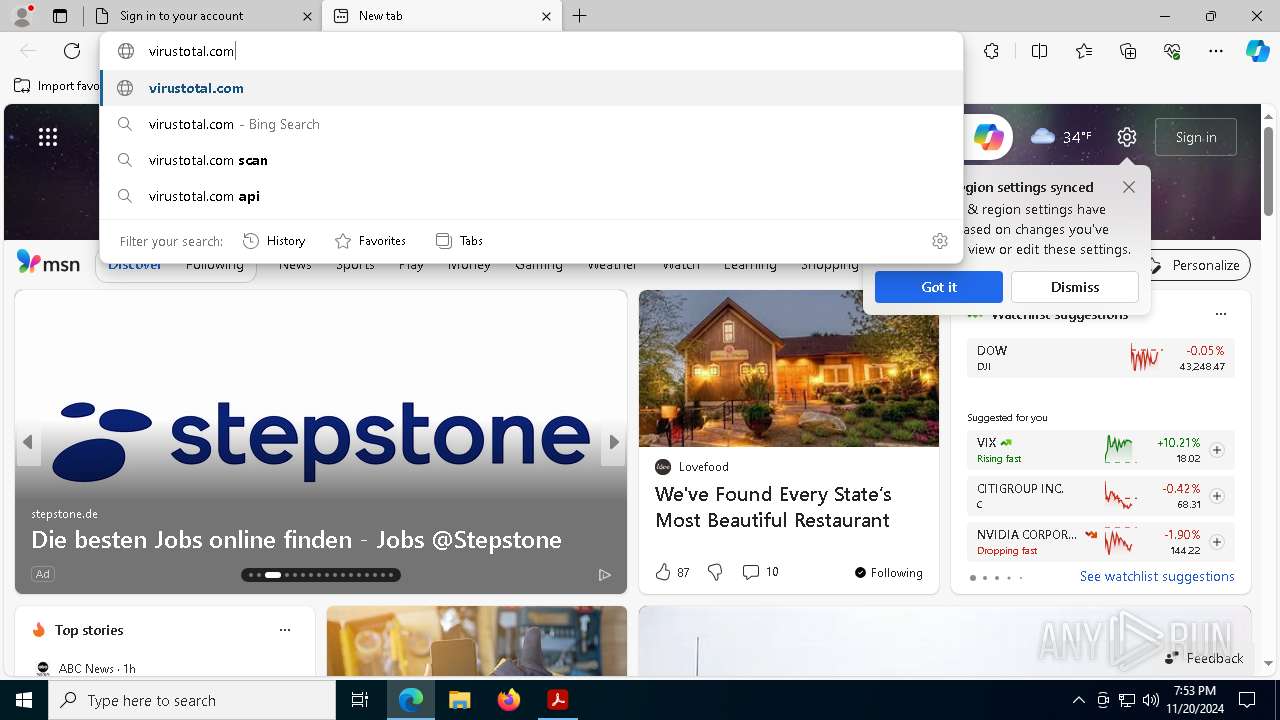
Task: Open comments on Lovefood article
Action: pyautogui.click(x=760, y=572)
